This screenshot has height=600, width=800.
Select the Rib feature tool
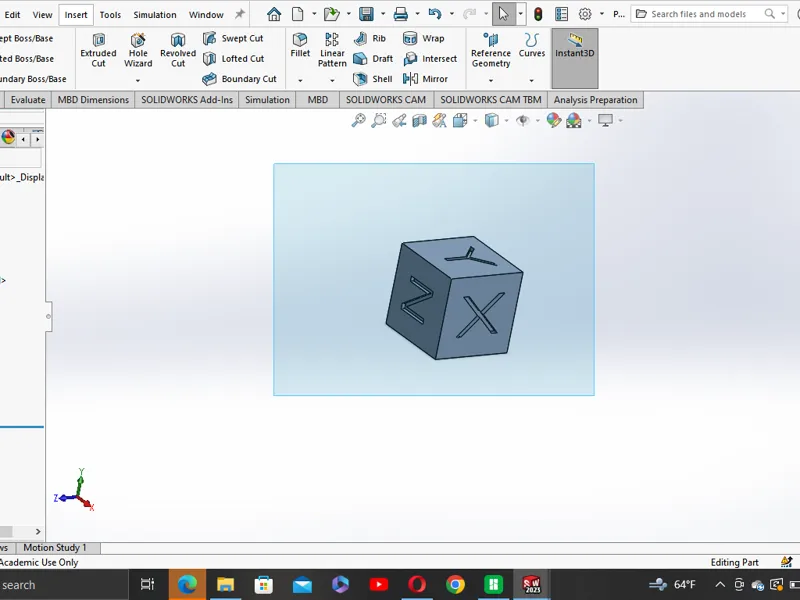click(369, 38)
